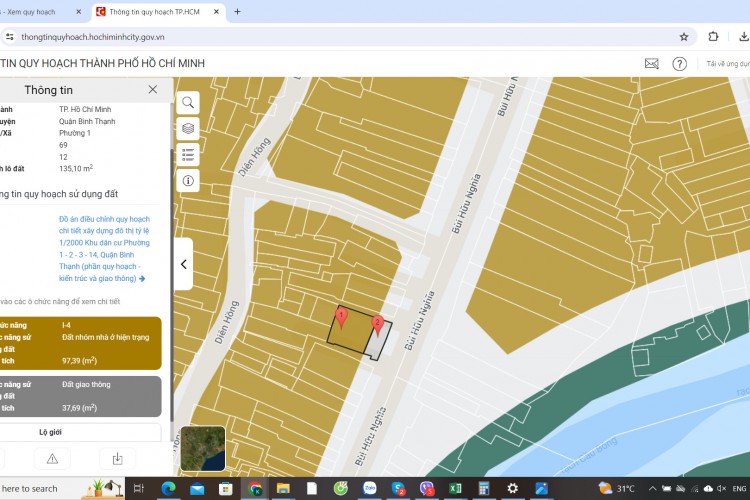Image resolution: width=750 pixels, height=500 pixels.
Task: Open a new browser tab
Action: pyautogui.click(x=237, y=12)
